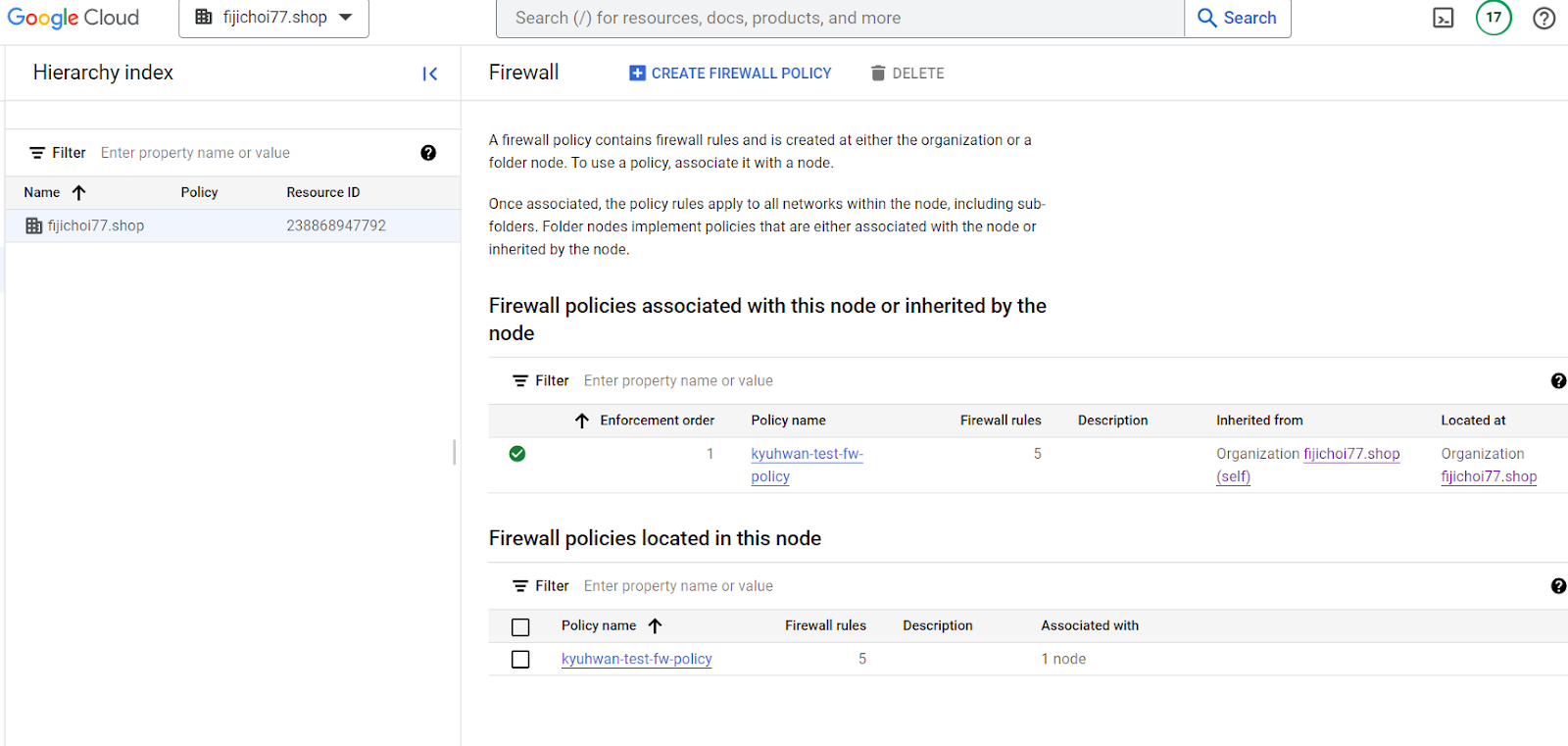Collapse the Hierarchy index panel
The height and width of the screenshot is (746, 1568).
click(429, 74)
